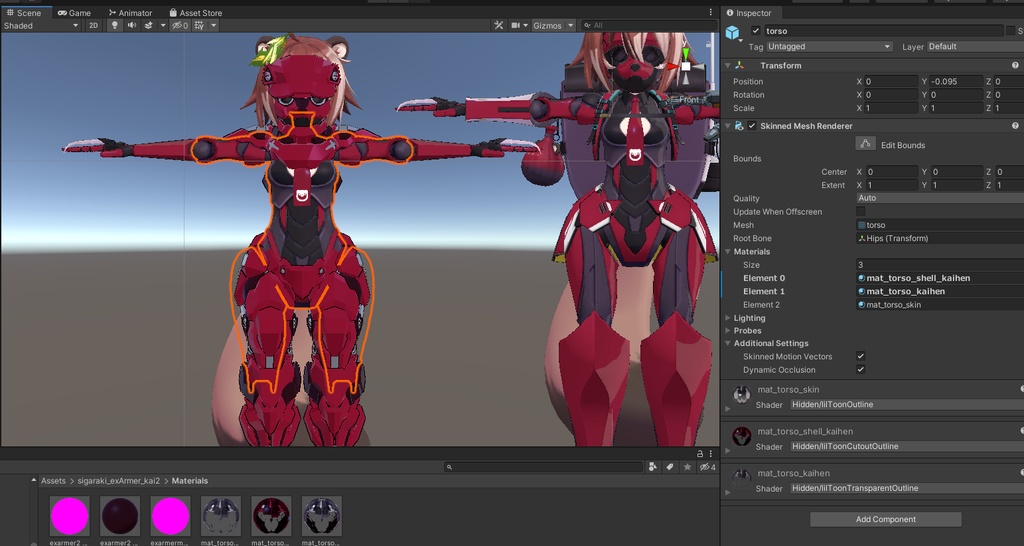Click the Edit Bounds icon button
The height and width of the screenshot is (546, 1024).
tap(866, 145)
